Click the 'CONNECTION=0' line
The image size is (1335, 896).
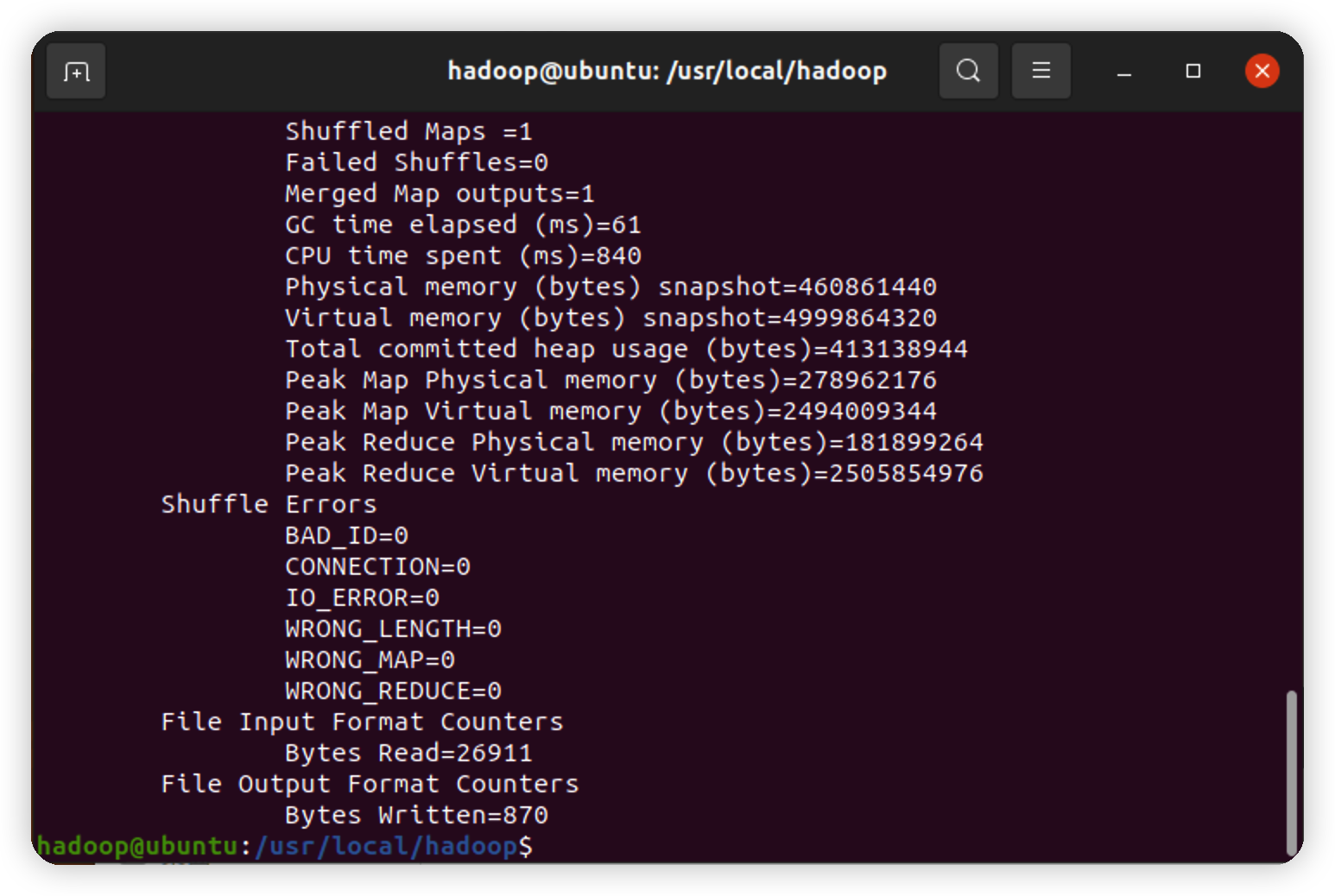tap(377, 566)
